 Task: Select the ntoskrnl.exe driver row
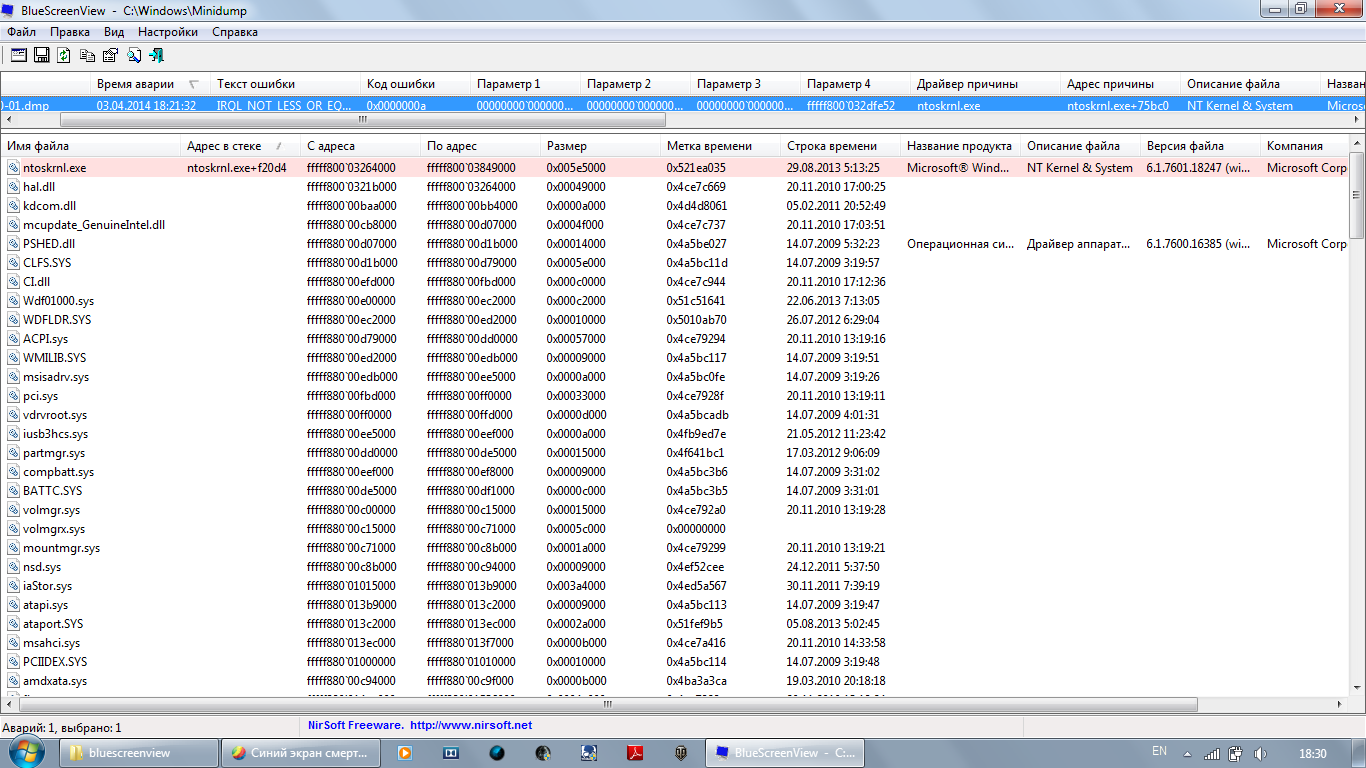[54, 168]
